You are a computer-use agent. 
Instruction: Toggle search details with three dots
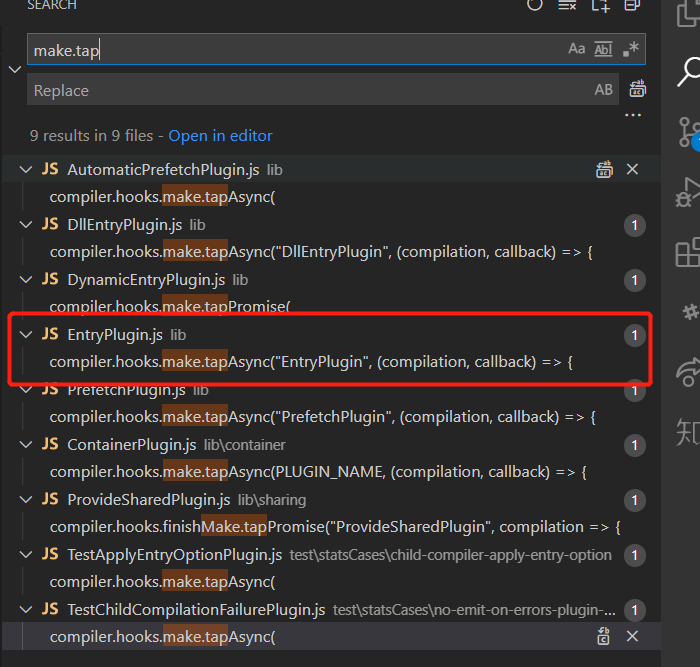pos(633,115)
